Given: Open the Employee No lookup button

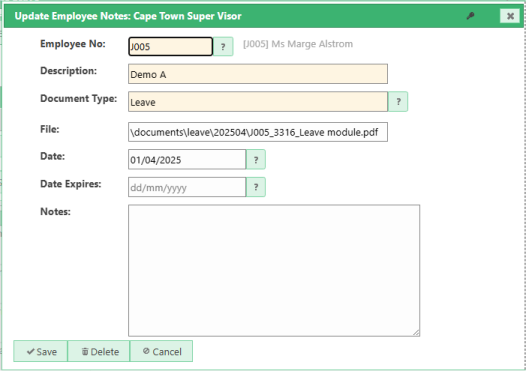Looking at the screenshot, I should tap(223, 47).
